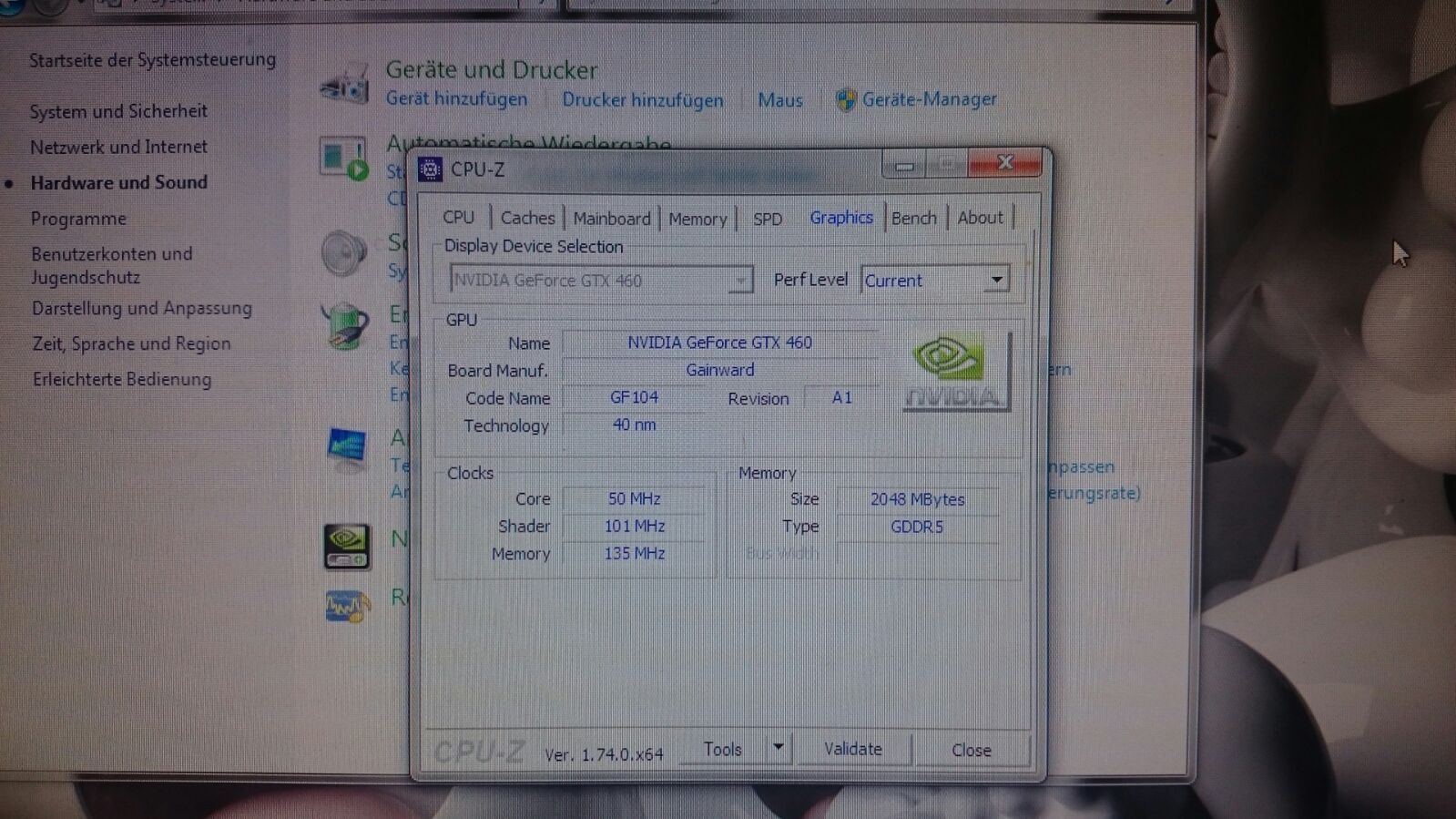Open Zeit, Sprache und Region category
Screen dimensions: 1456x819
[131, 343]
